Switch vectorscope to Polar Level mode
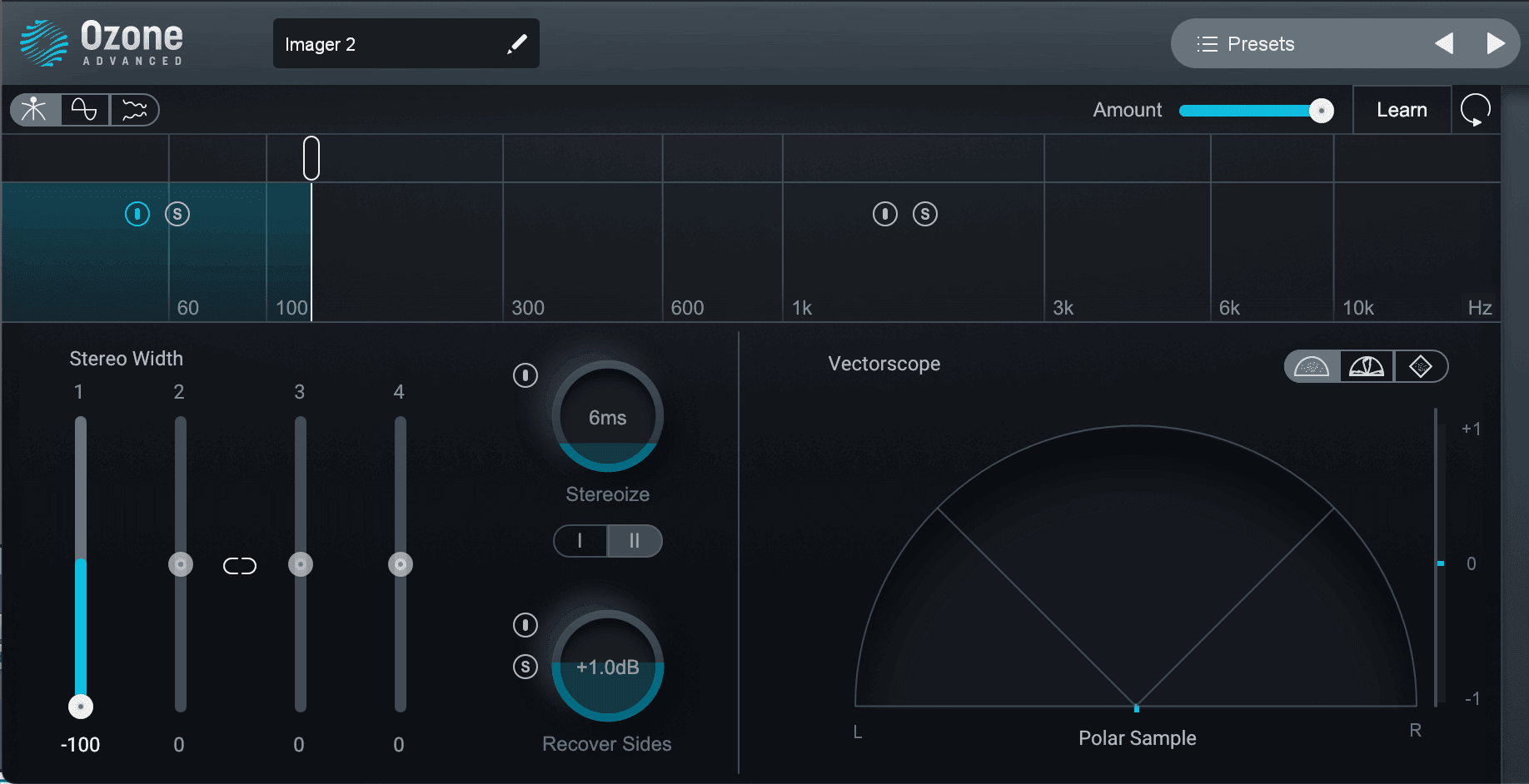The width and height of the screenshot is (1529, 784). [x=1367, y=366]
